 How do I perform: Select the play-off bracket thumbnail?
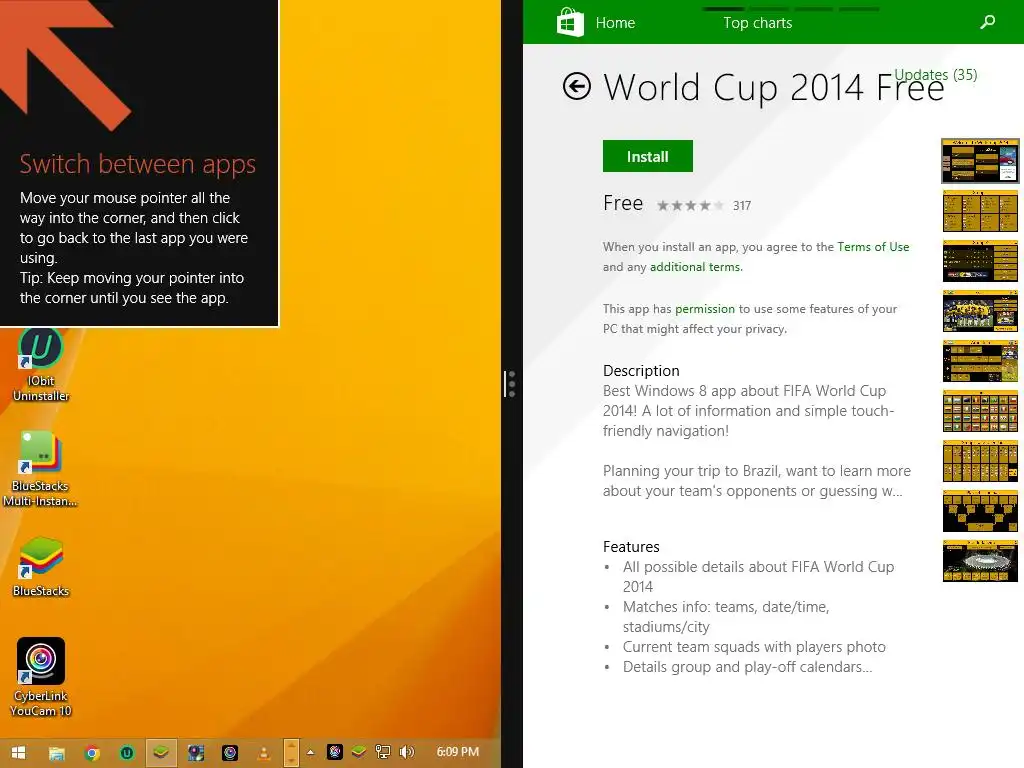tap(980, 511)
